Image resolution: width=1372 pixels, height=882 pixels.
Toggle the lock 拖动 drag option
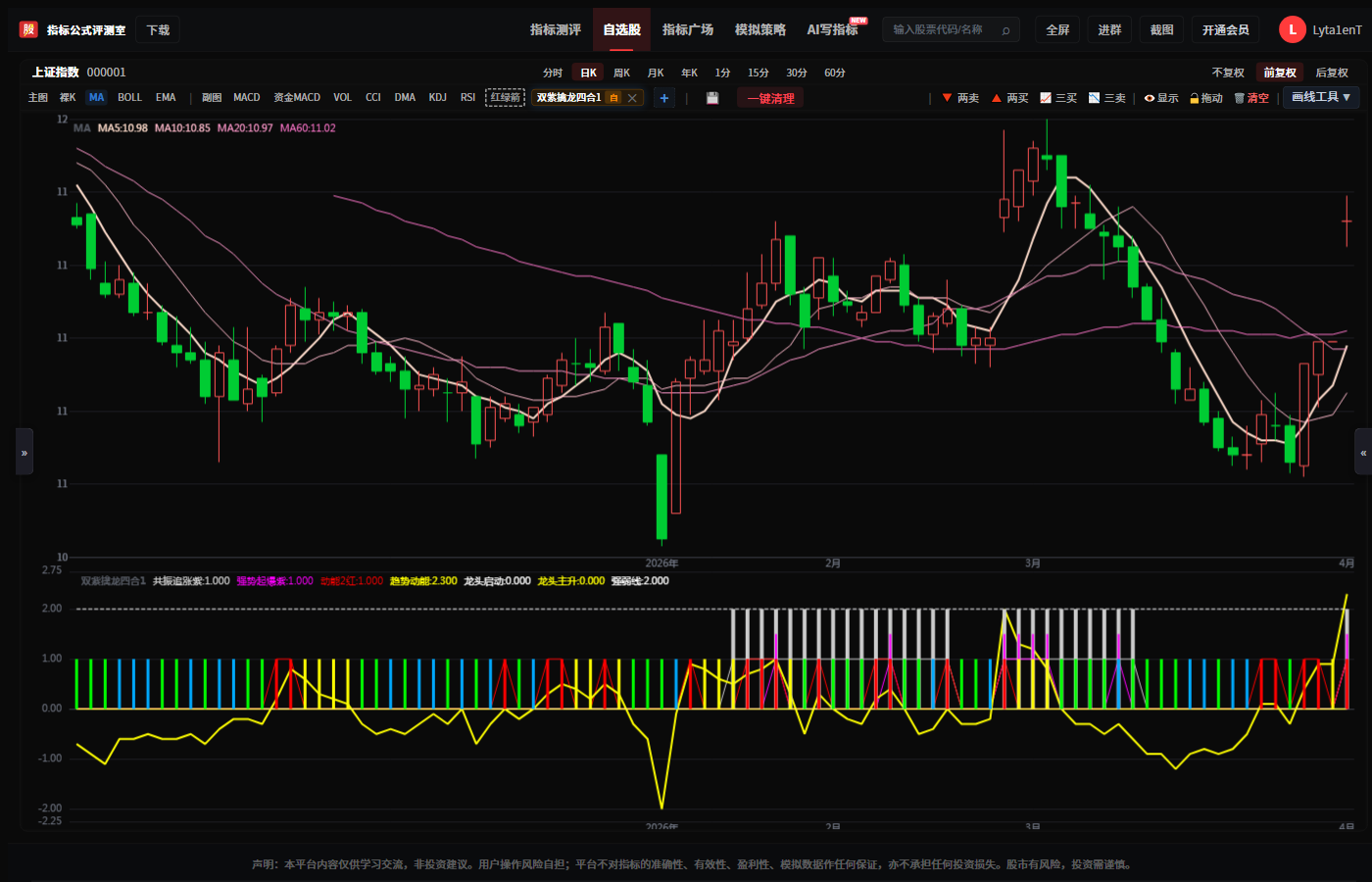point(1206,98)
